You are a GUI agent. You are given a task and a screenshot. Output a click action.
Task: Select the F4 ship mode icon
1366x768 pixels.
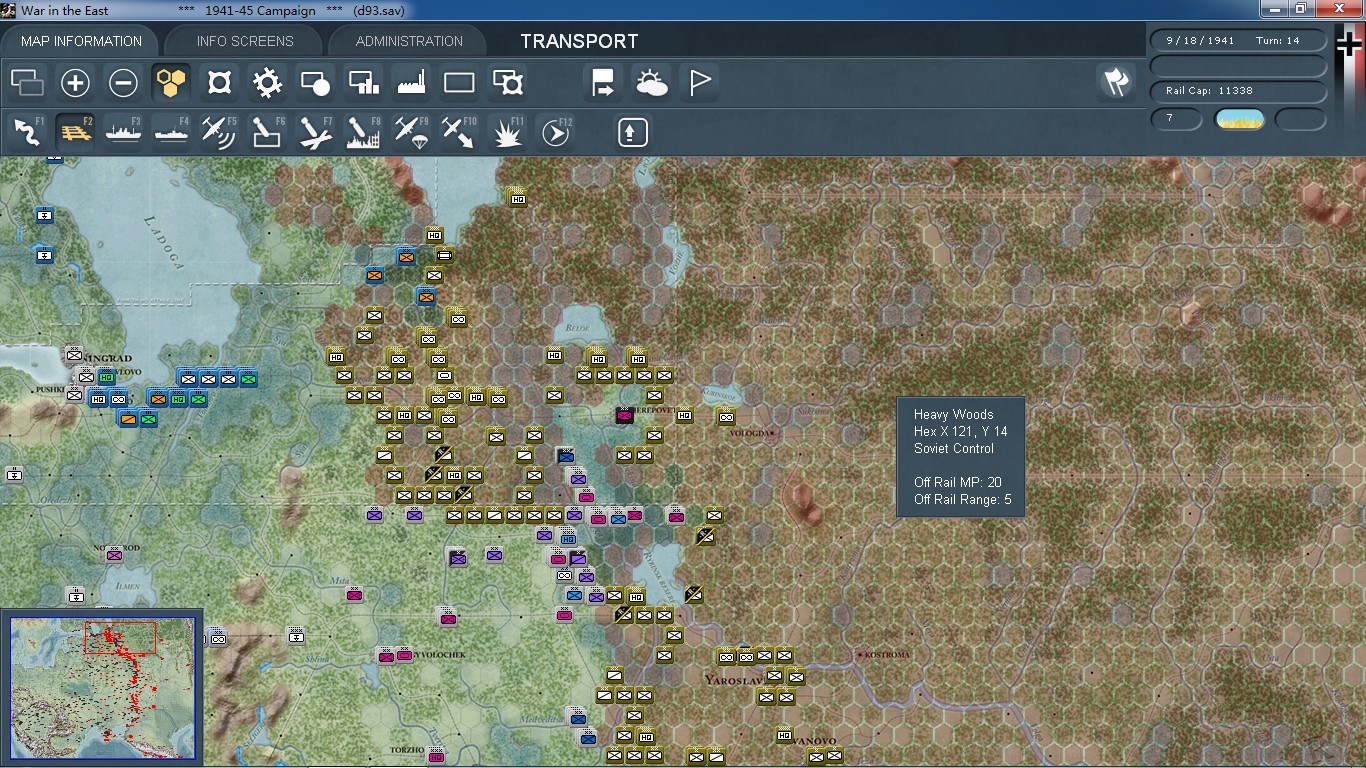[171, 132]
